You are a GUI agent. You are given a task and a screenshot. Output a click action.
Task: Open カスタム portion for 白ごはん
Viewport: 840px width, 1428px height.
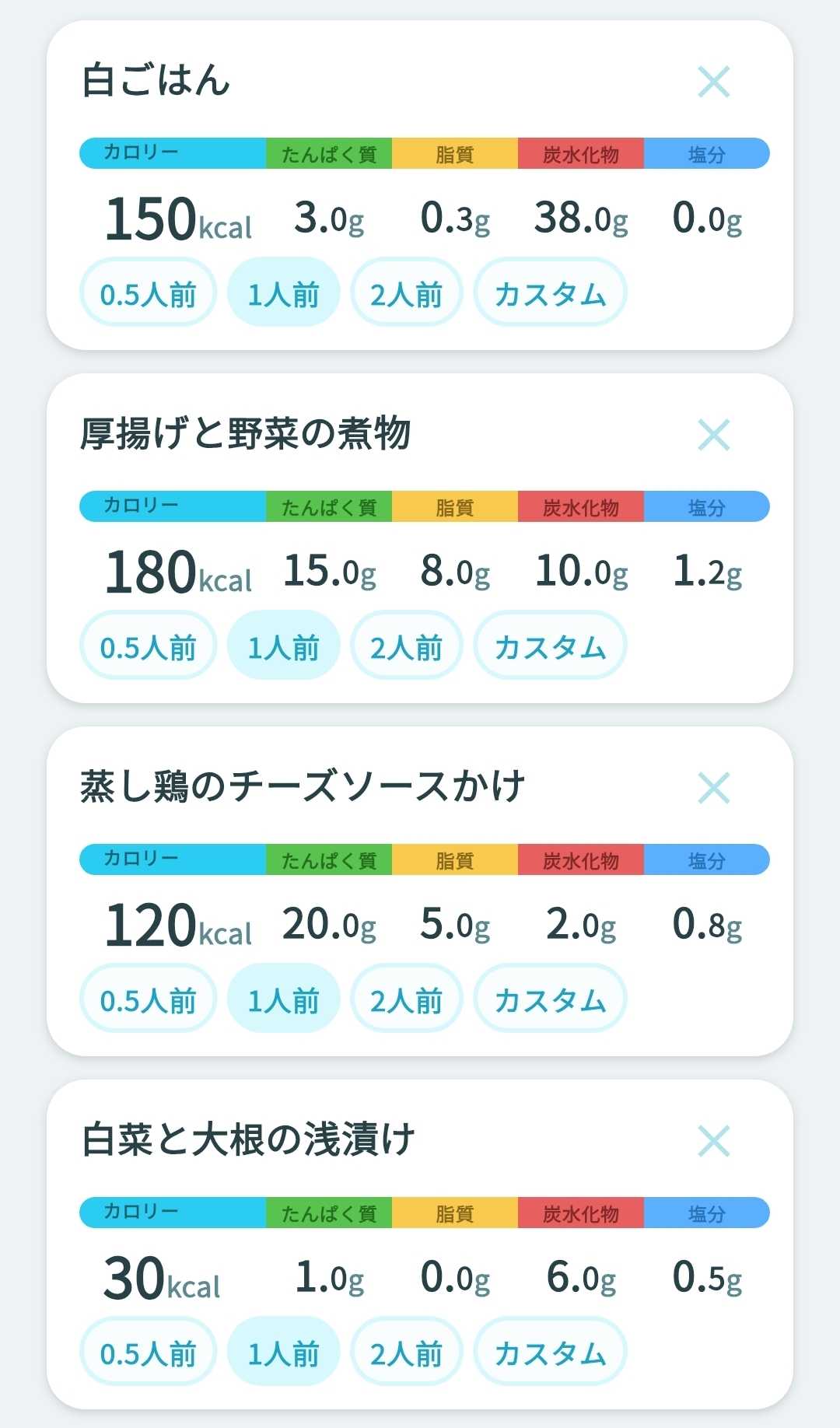click(550, 292)
